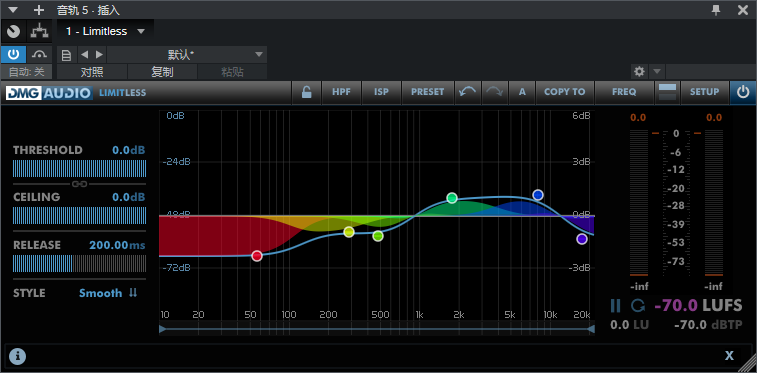Click the -70.0 LUFS readout

pyautogui.click(x=698, y=305)
